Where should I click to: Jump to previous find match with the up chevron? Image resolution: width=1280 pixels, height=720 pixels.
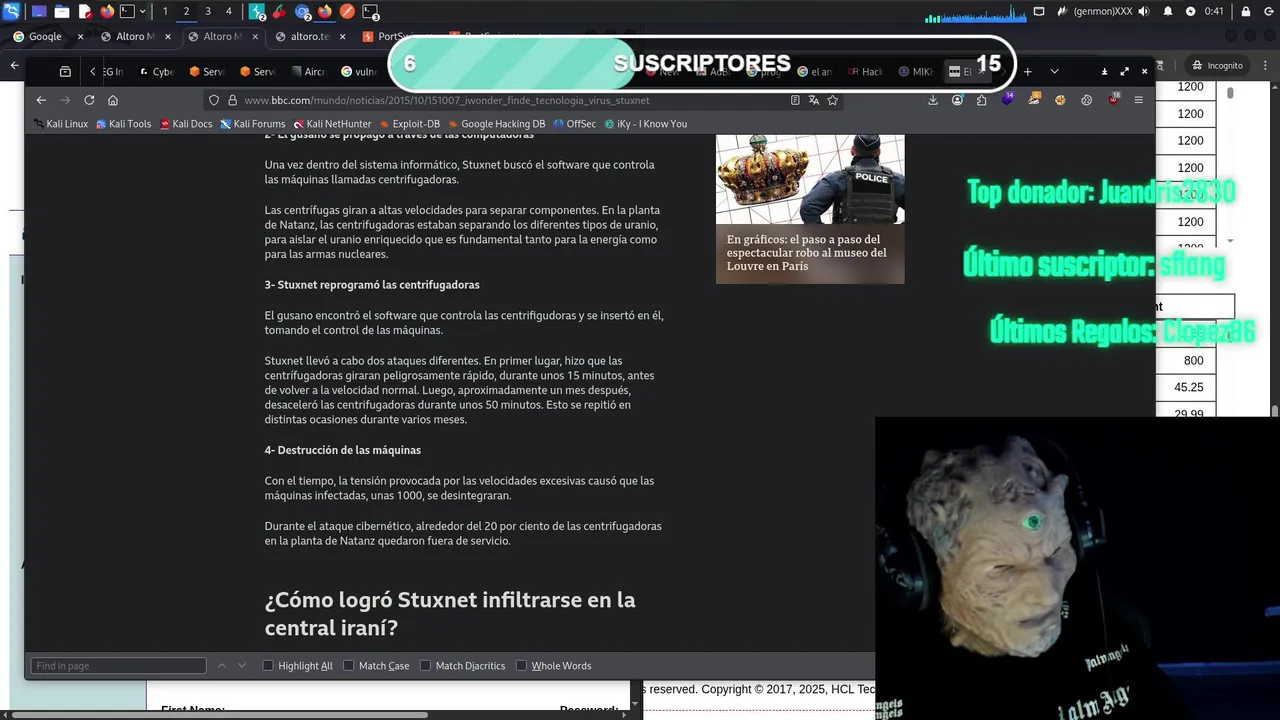pyautogui.click(x=222, y=666)
